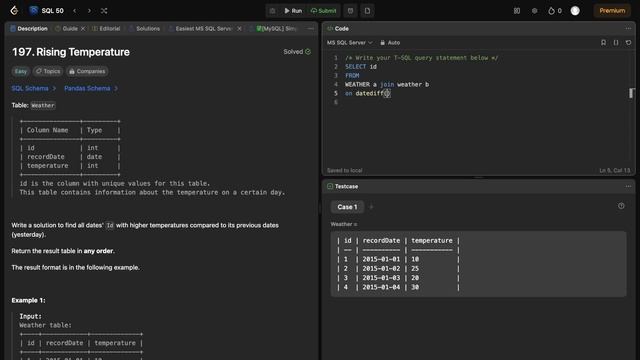The width and height of the screenshot is (640, 360).
Task: Open the SQL 50 study plan
Action: (47, 11)
